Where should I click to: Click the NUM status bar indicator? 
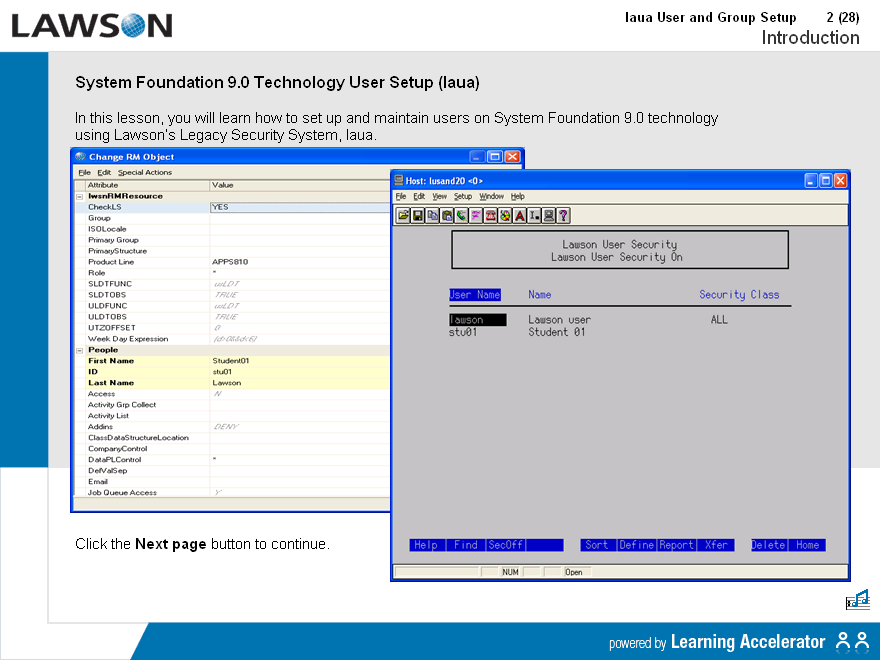pos(510,572)
